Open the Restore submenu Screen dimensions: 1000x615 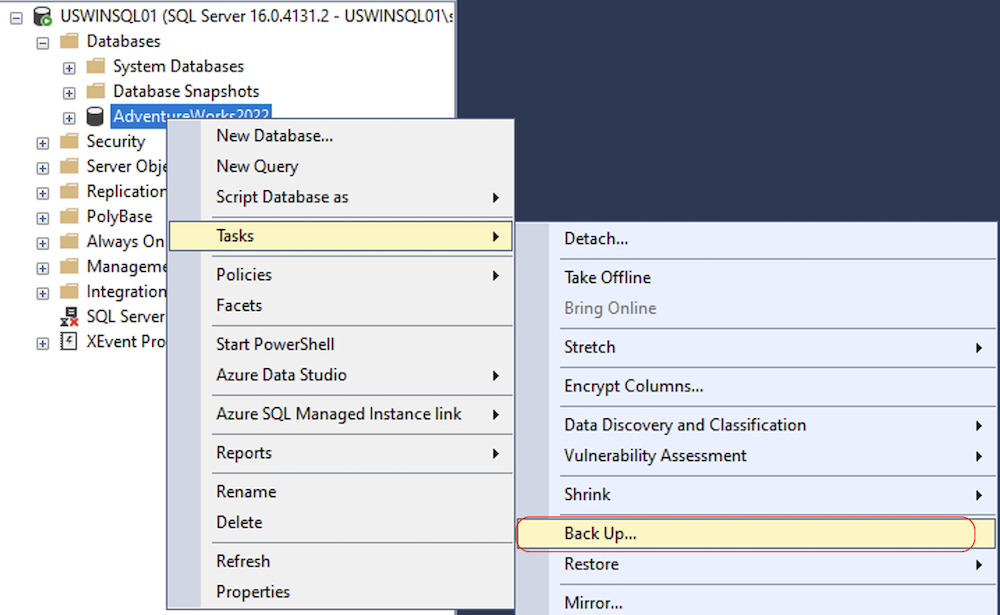click(591, 565)
